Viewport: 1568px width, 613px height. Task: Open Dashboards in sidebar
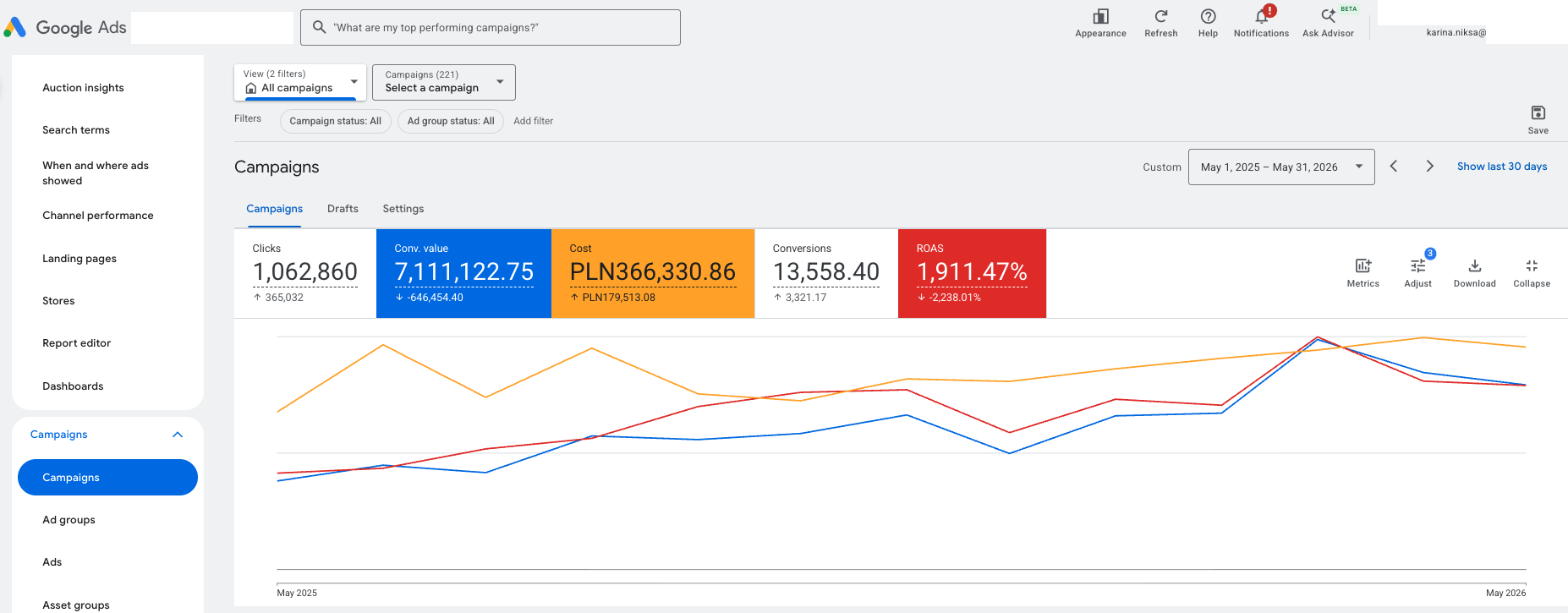(x=73, y=386)
